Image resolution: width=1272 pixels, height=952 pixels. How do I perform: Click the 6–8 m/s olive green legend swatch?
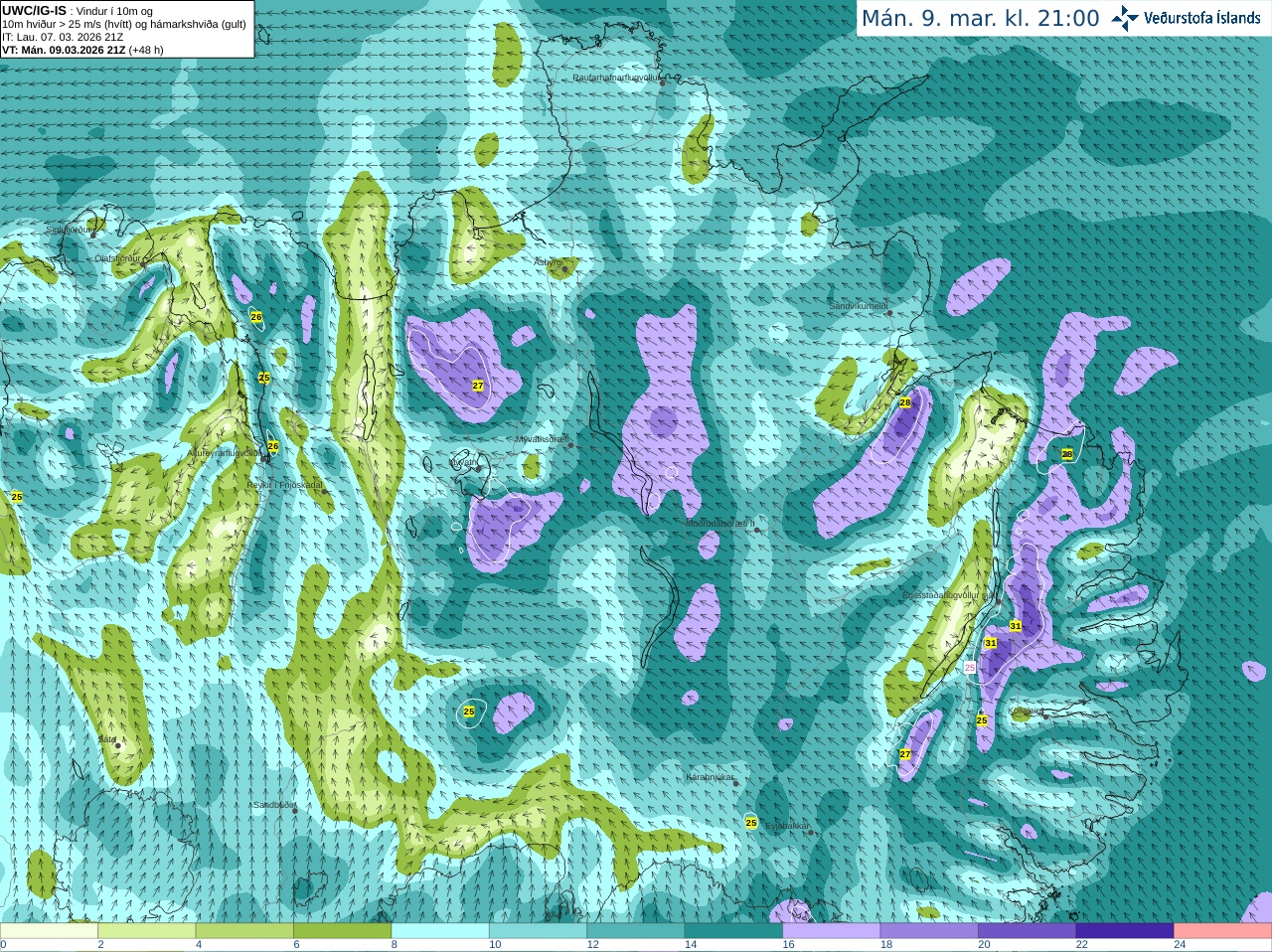point(343,931)
